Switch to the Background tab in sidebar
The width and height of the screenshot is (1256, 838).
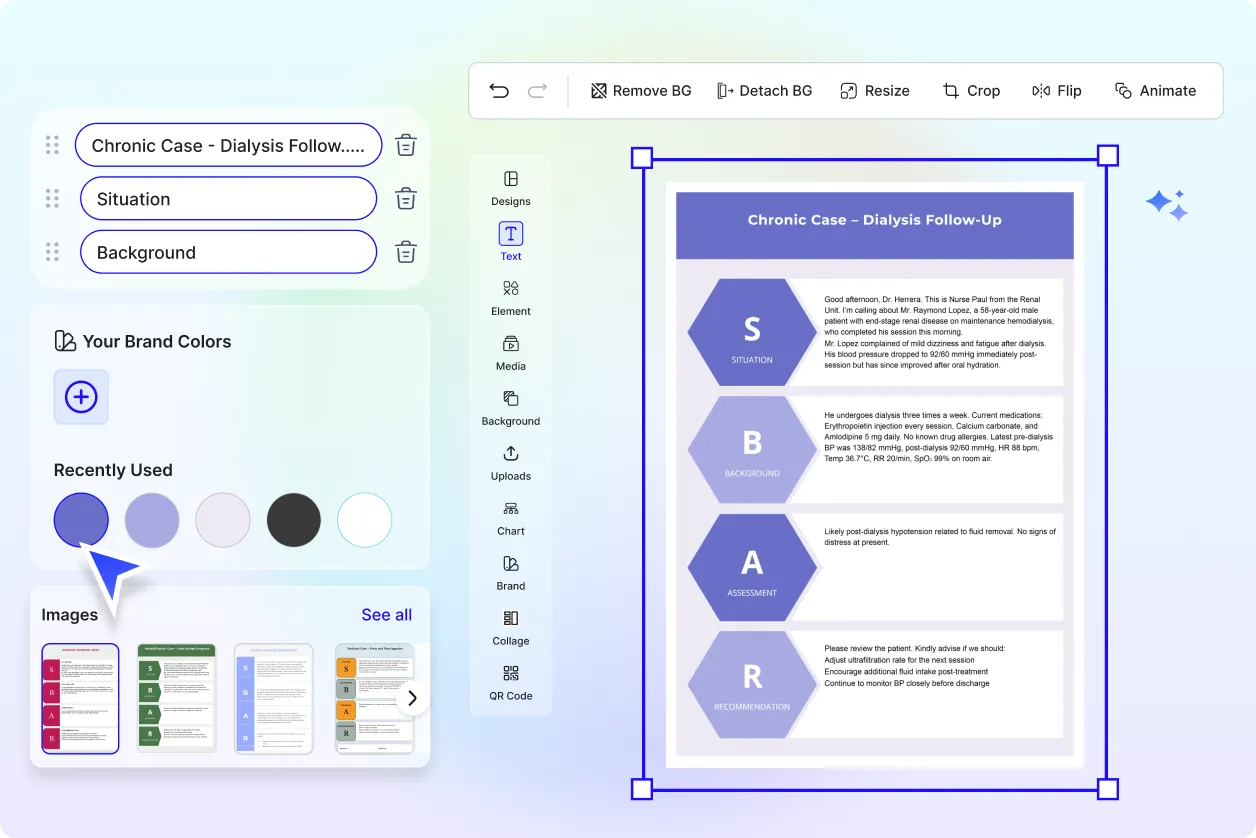[x=510, y=409]
